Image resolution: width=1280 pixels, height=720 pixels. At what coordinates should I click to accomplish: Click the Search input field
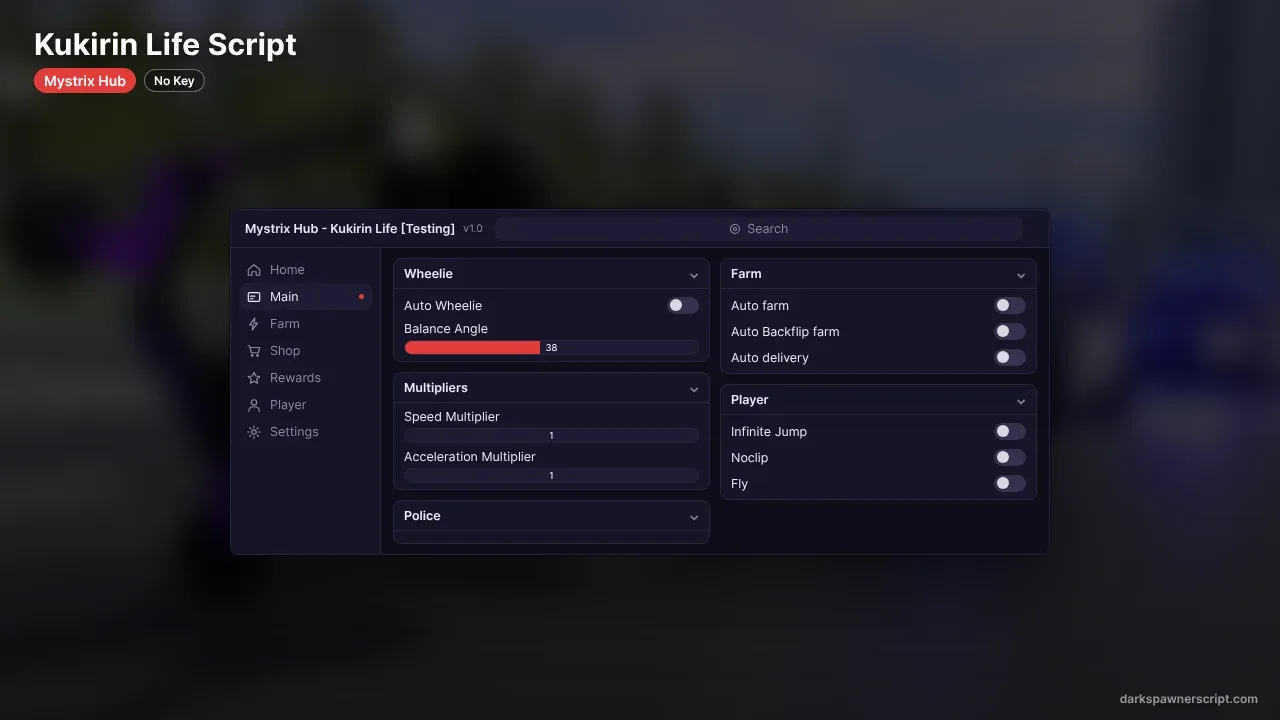[759, 229]
